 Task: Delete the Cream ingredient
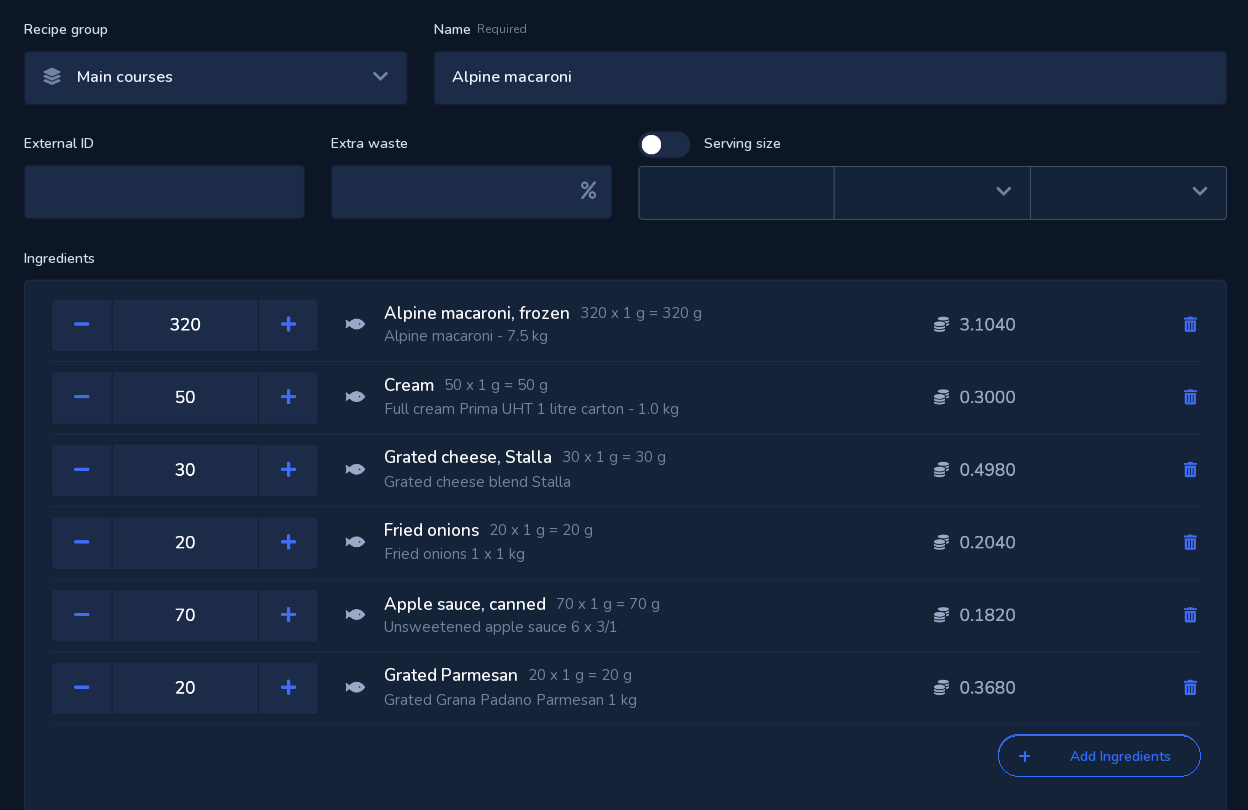[x=1190, y=397]
